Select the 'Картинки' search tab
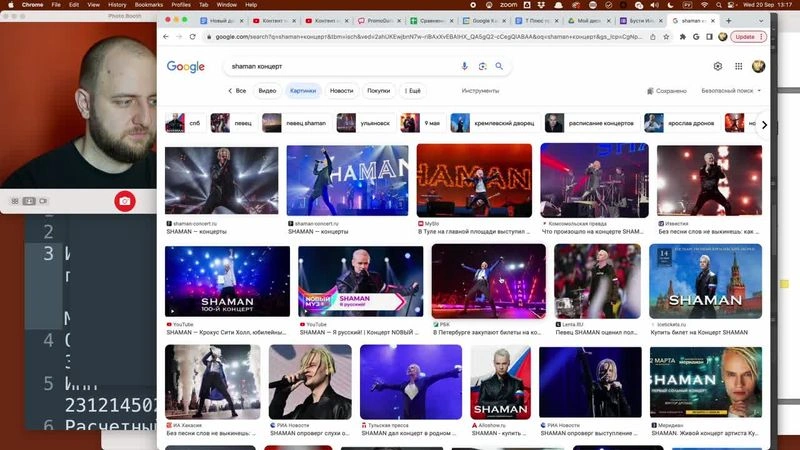 (303, 91)
